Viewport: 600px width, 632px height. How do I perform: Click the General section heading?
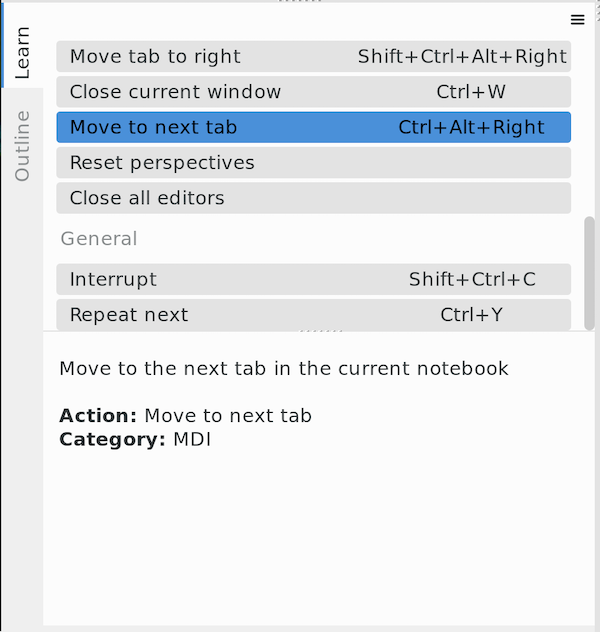(x=99, y=238)
